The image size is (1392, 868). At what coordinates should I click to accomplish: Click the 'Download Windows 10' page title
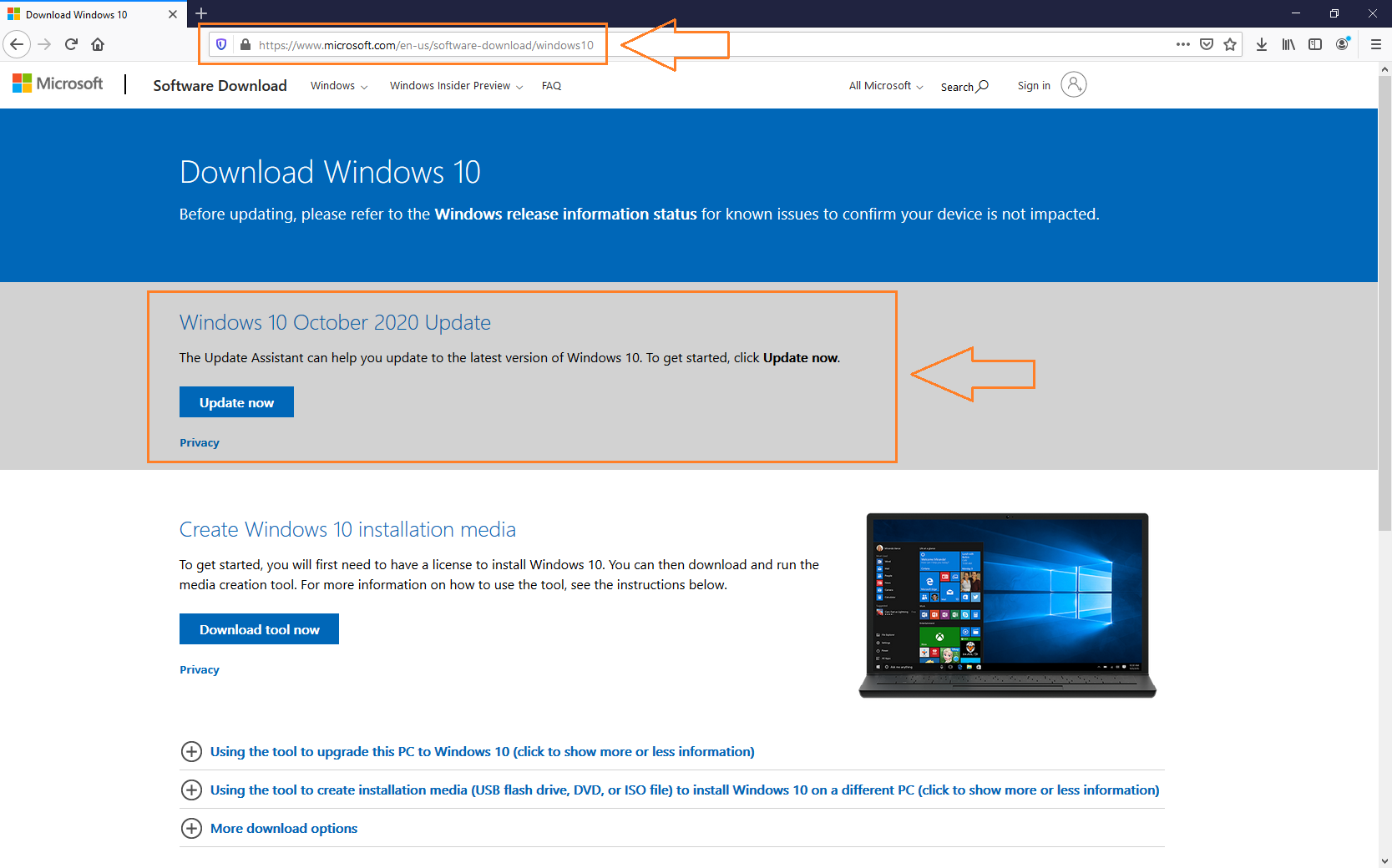click(330, 172)
